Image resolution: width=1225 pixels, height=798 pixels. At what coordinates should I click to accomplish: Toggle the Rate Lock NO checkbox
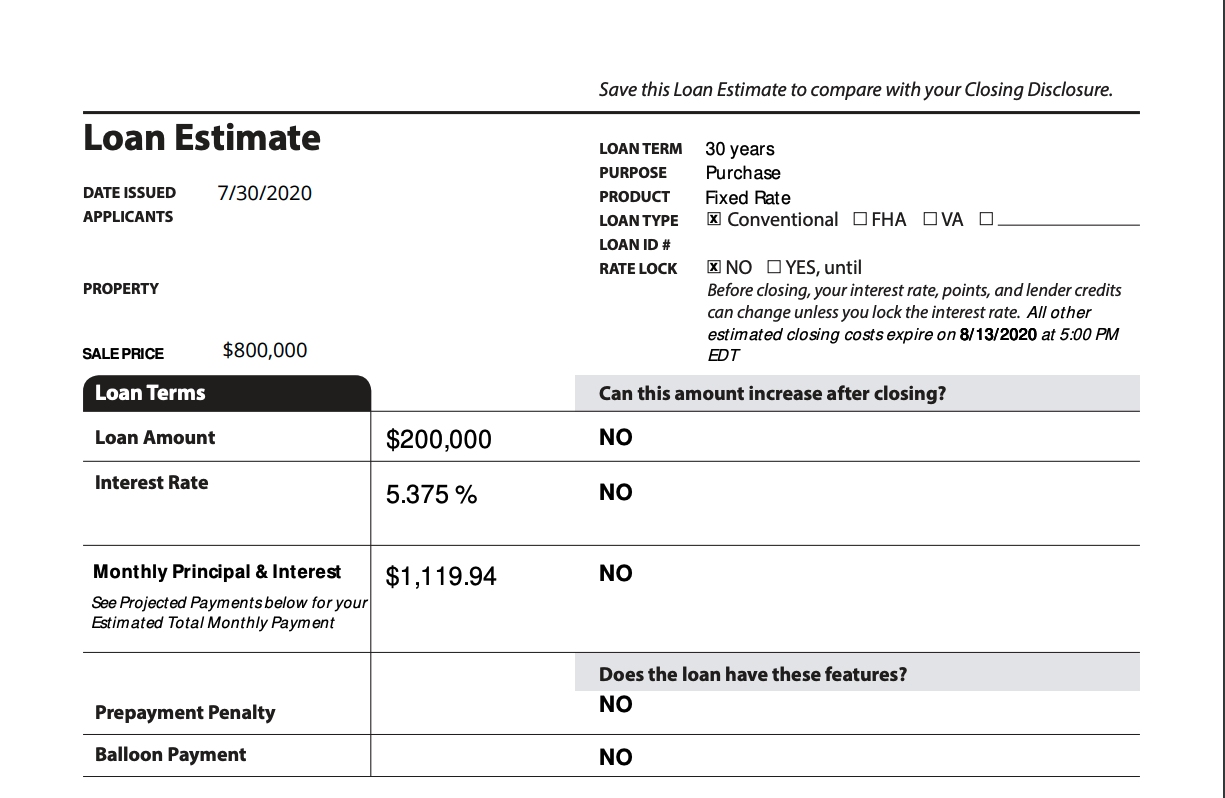pos(713,268)
